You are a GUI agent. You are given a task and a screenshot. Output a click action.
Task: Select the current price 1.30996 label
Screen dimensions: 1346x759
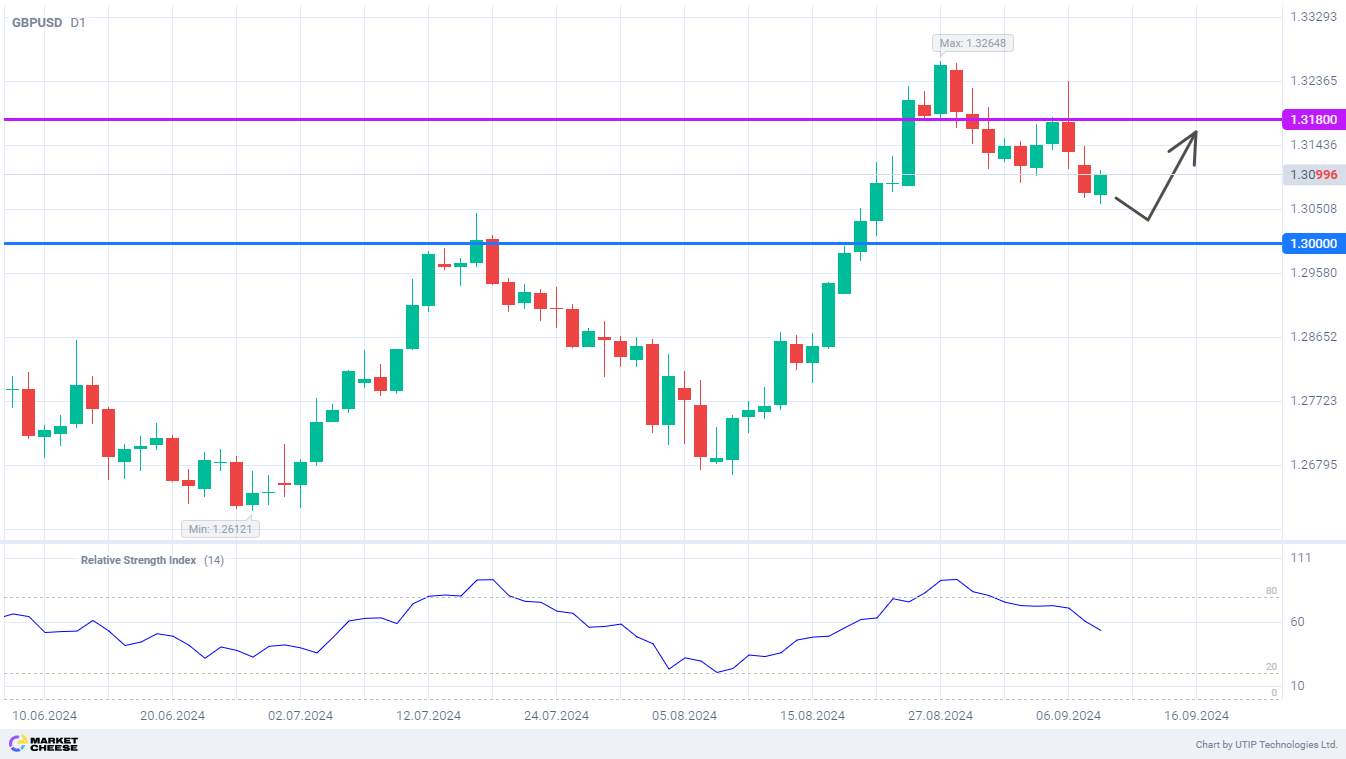[x=1311, y=175]
